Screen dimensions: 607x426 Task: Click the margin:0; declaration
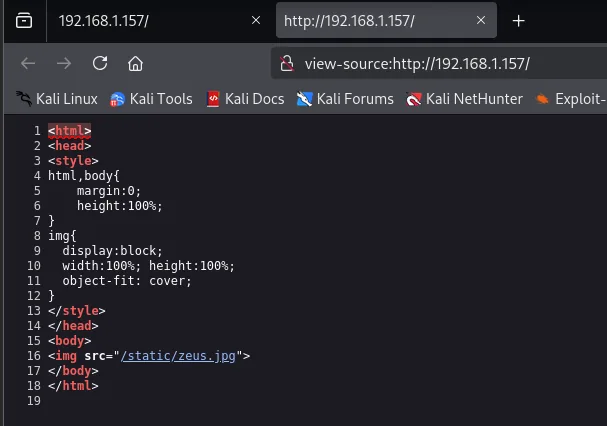109,191
